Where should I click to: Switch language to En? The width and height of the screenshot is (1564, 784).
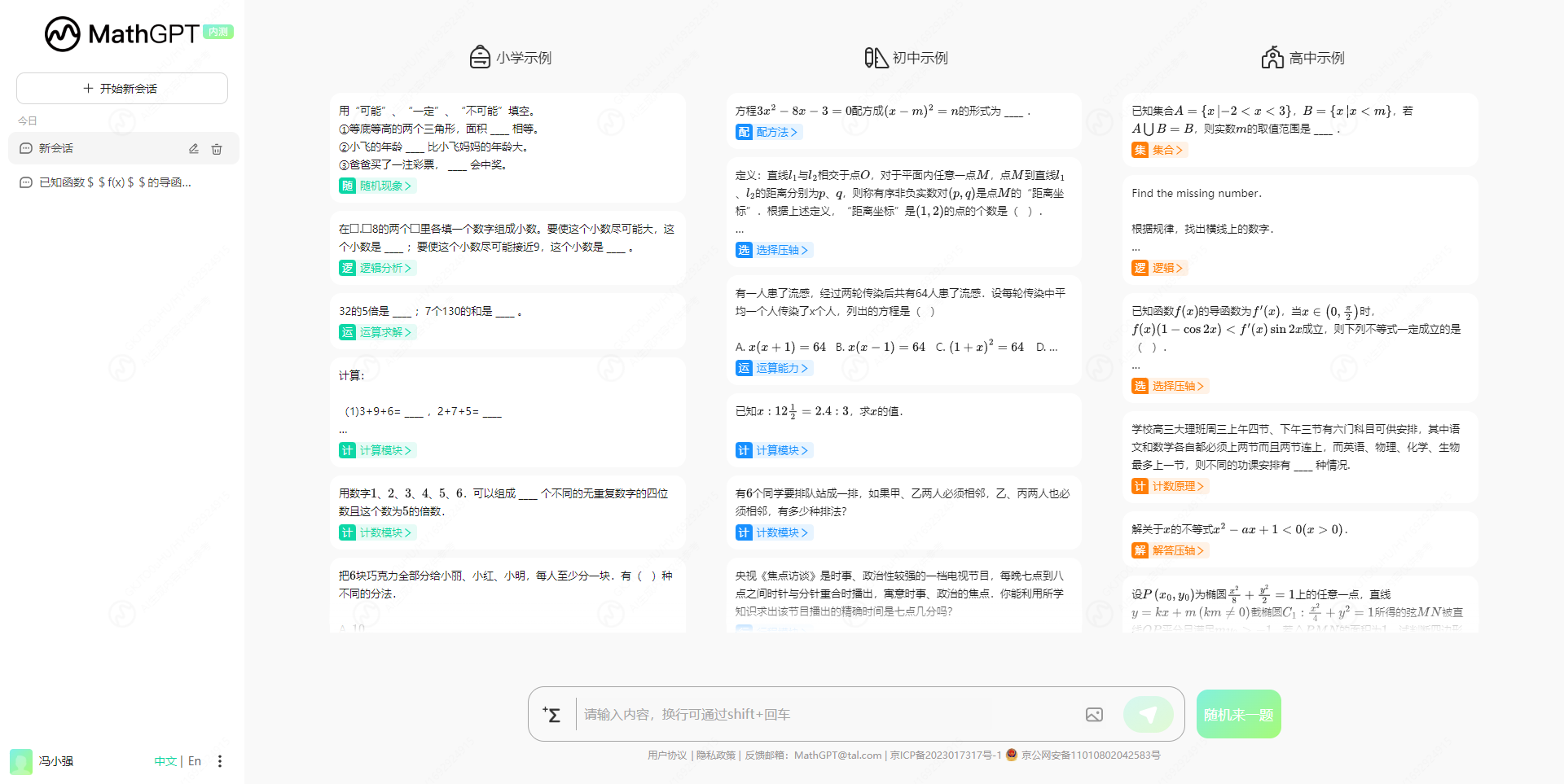(x=195, y=761)
